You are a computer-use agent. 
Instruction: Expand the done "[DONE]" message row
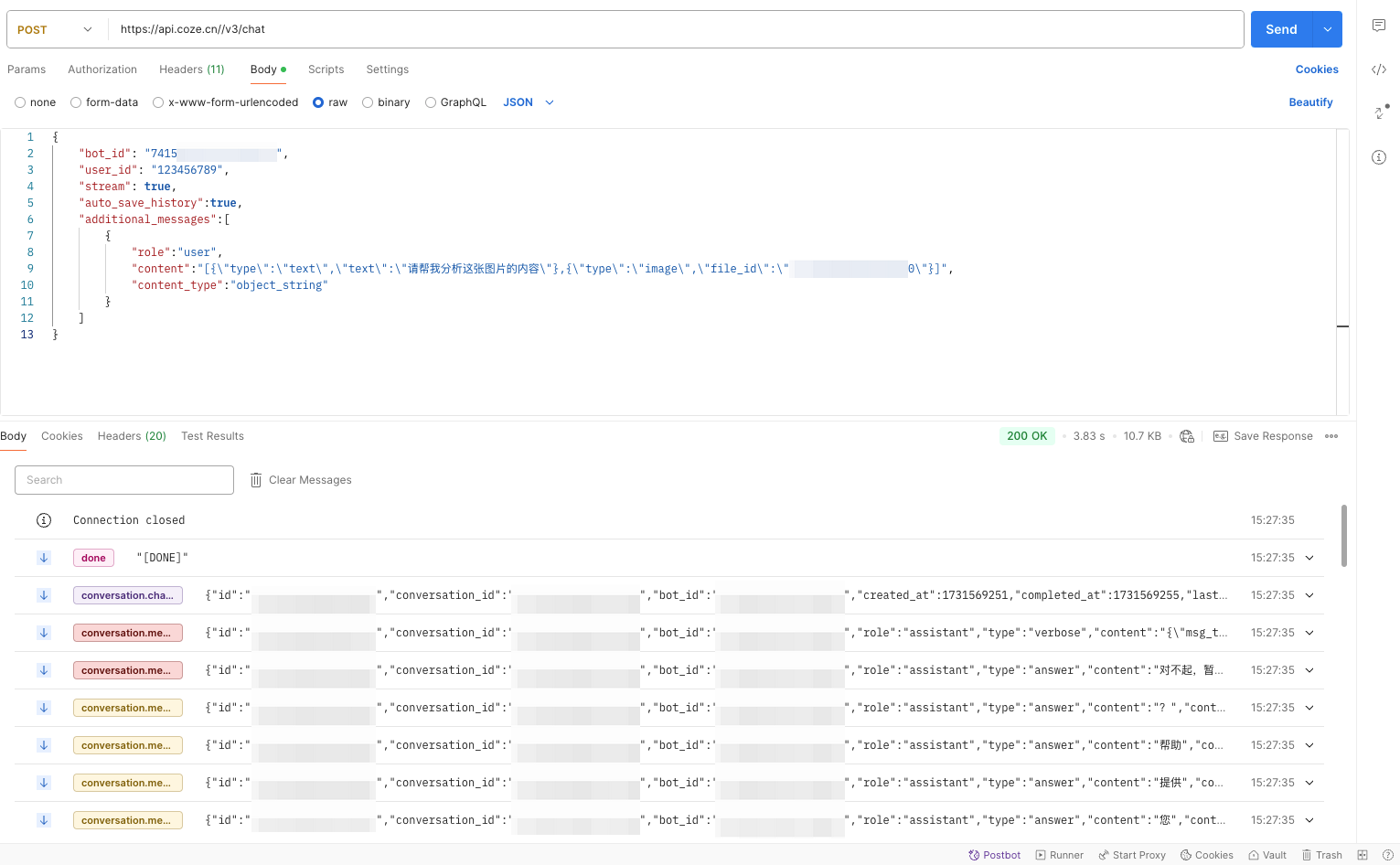coord(1309,558)
